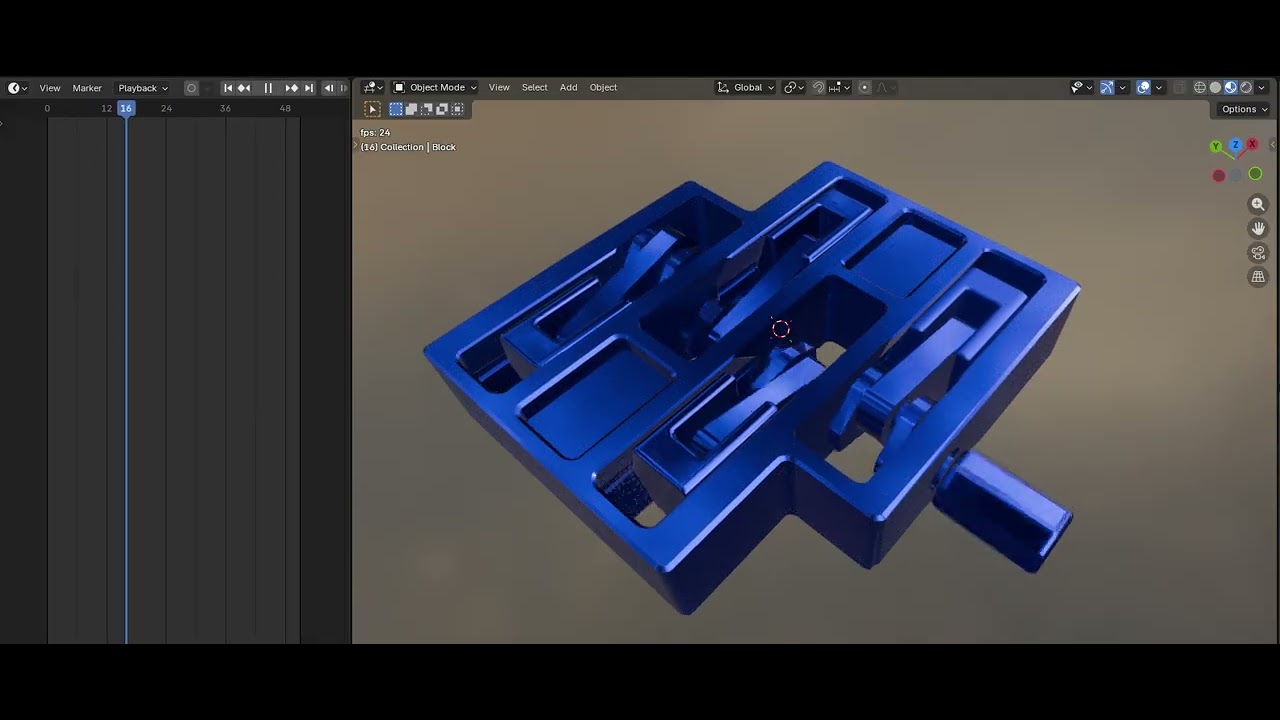
Task: Jump to the last frame
Action: [x=308, y=88]
